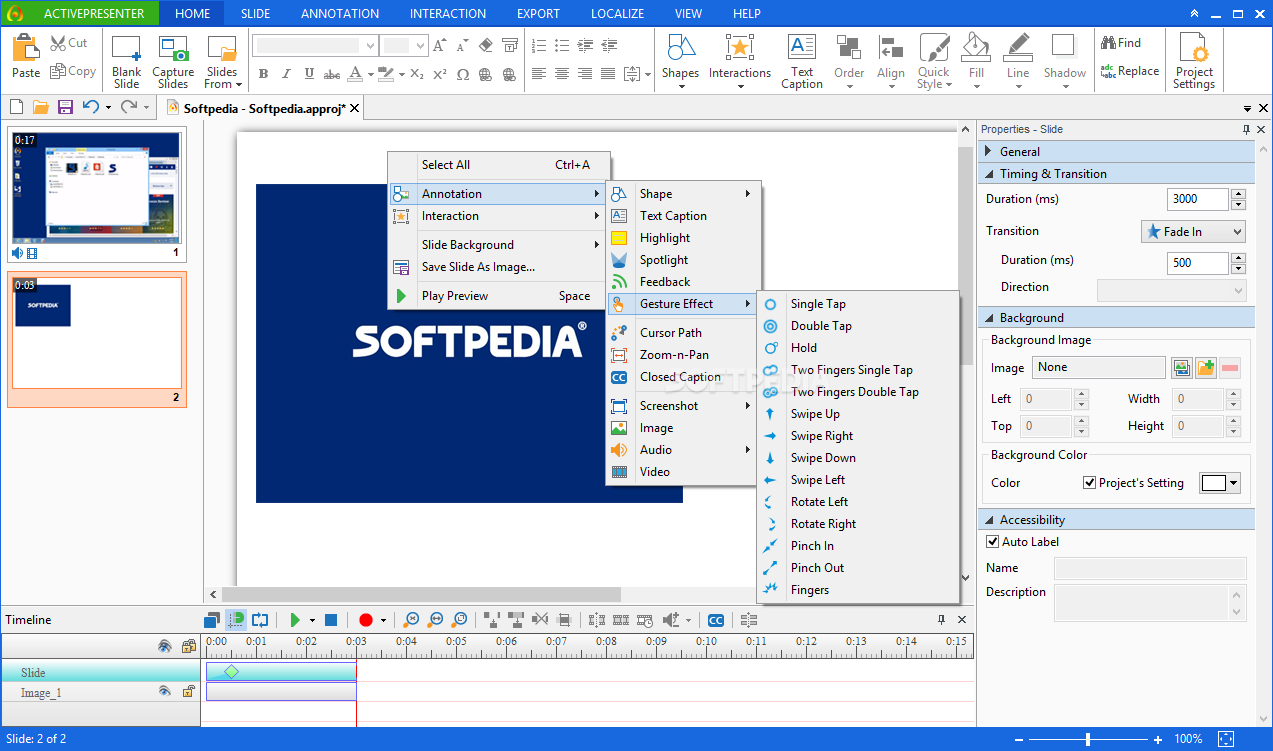
Task: Click the open folder icon
Action: click(x=41, y=107)
